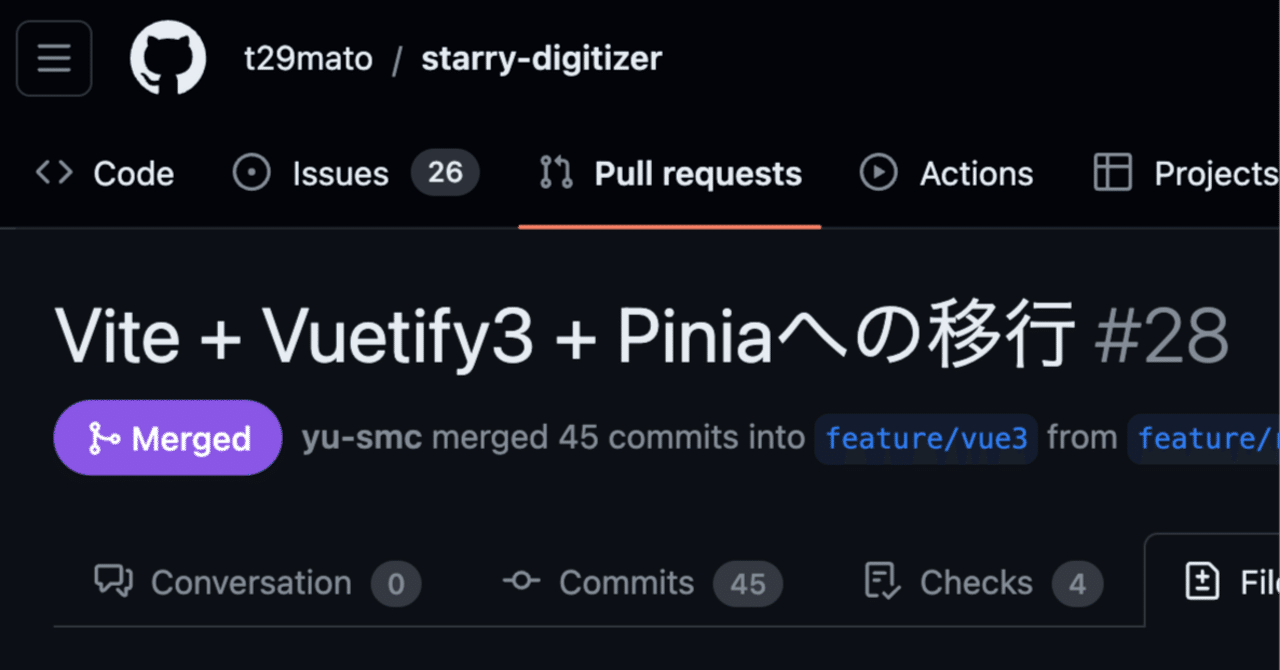Click the angle-brackets Code icon
Viewport: 1280px width, 670px height.
click(54, 173)
